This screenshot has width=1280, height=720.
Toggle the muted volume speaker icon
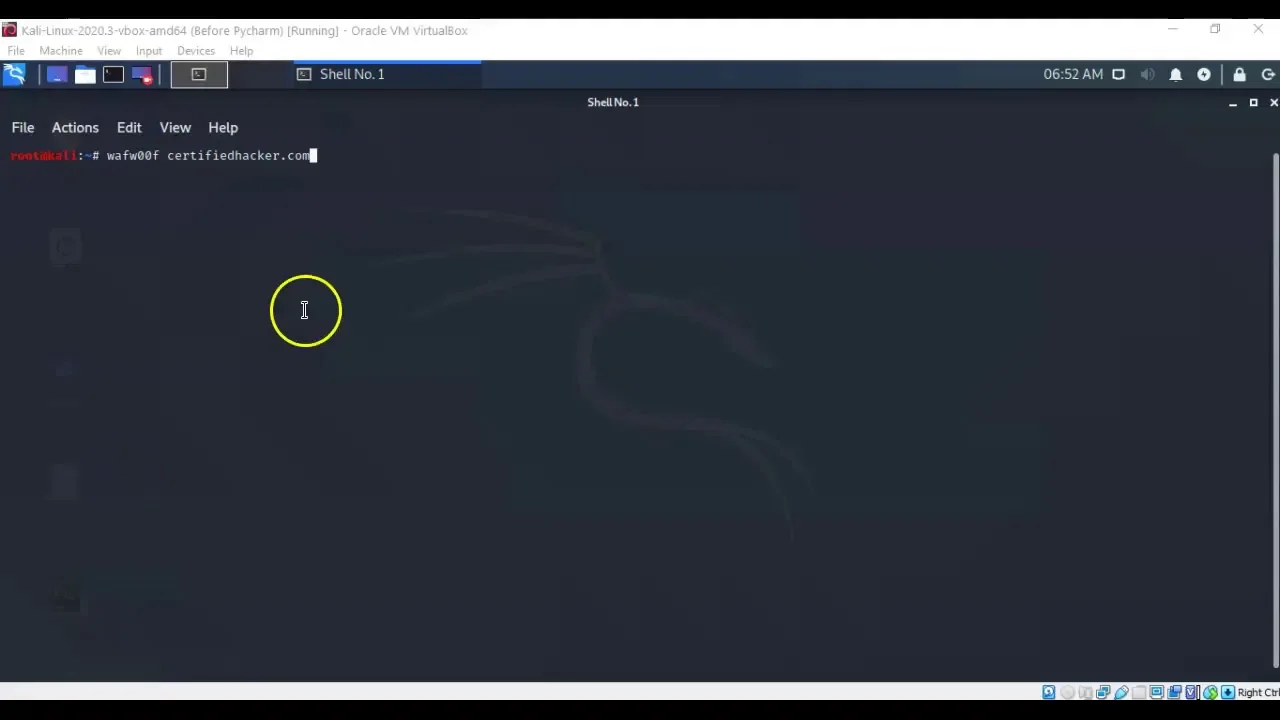pyautogui.click(x=1147, y=74)
